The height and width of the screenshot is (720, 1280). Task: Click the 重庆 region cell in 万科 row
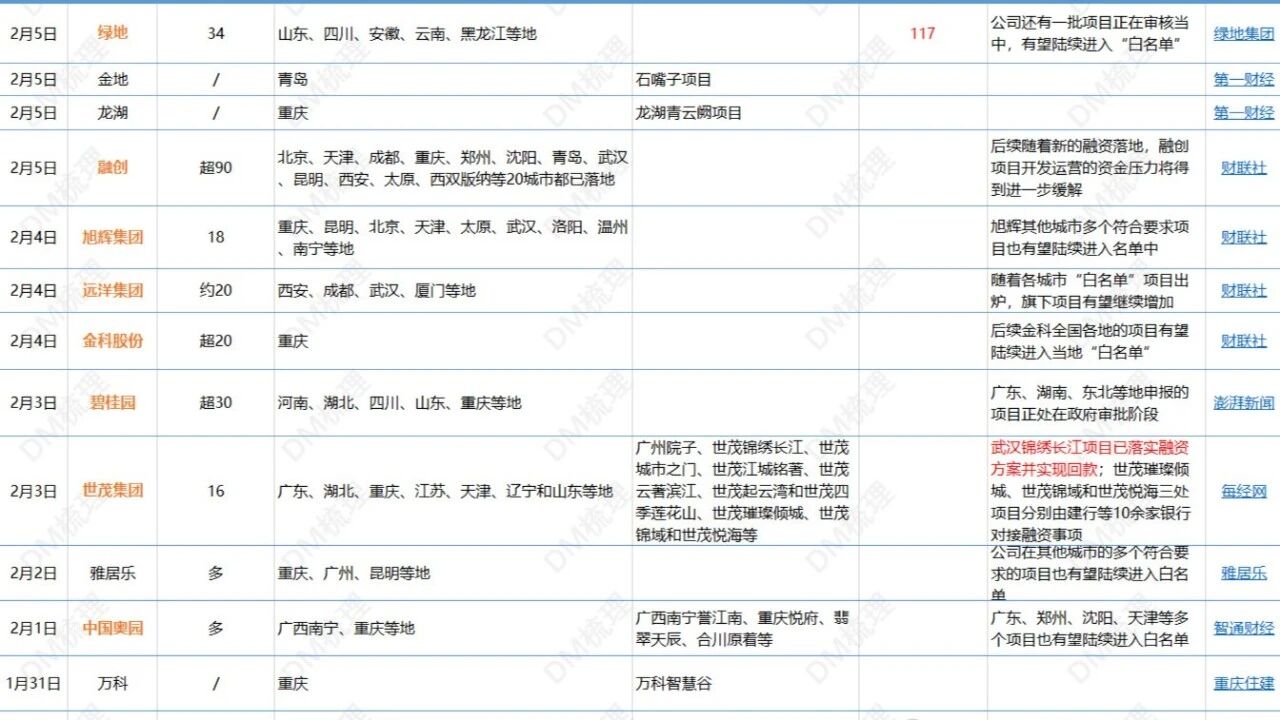[x=453, y=684]
